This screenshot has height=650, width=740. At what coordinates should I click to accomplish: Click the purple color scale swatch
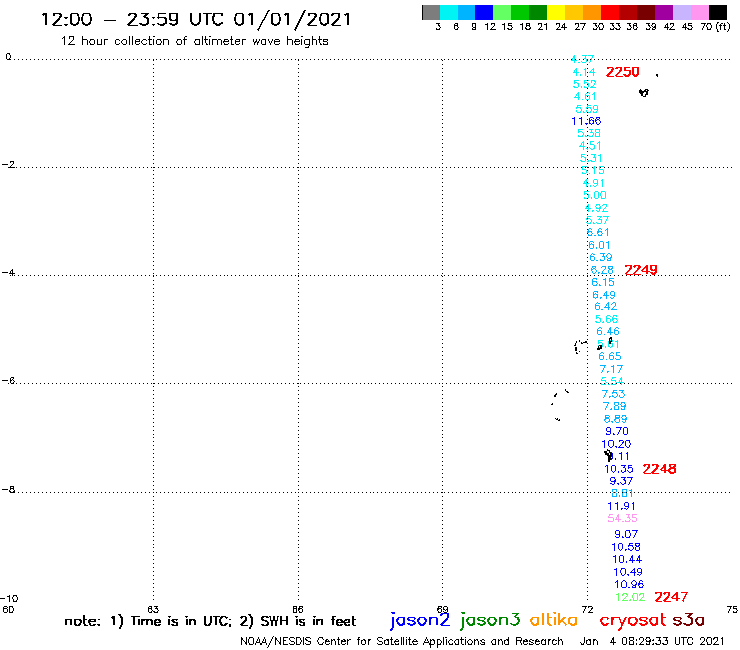tap(664, 12)
